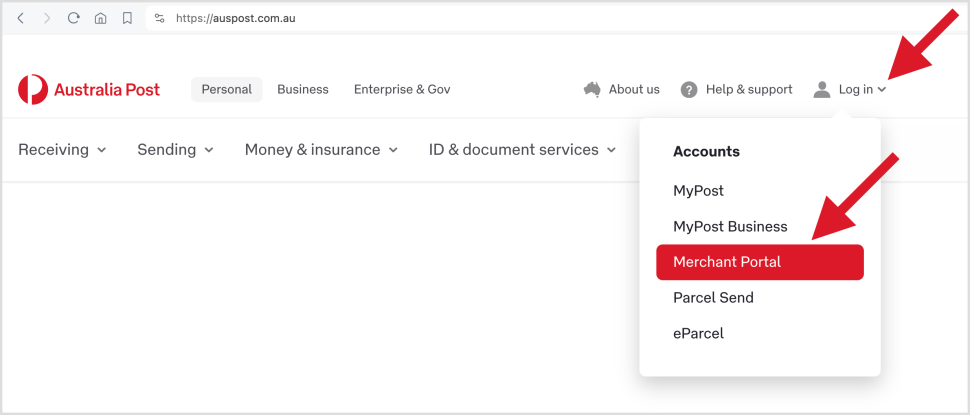Switch to the Business tab

coord(303,90)
